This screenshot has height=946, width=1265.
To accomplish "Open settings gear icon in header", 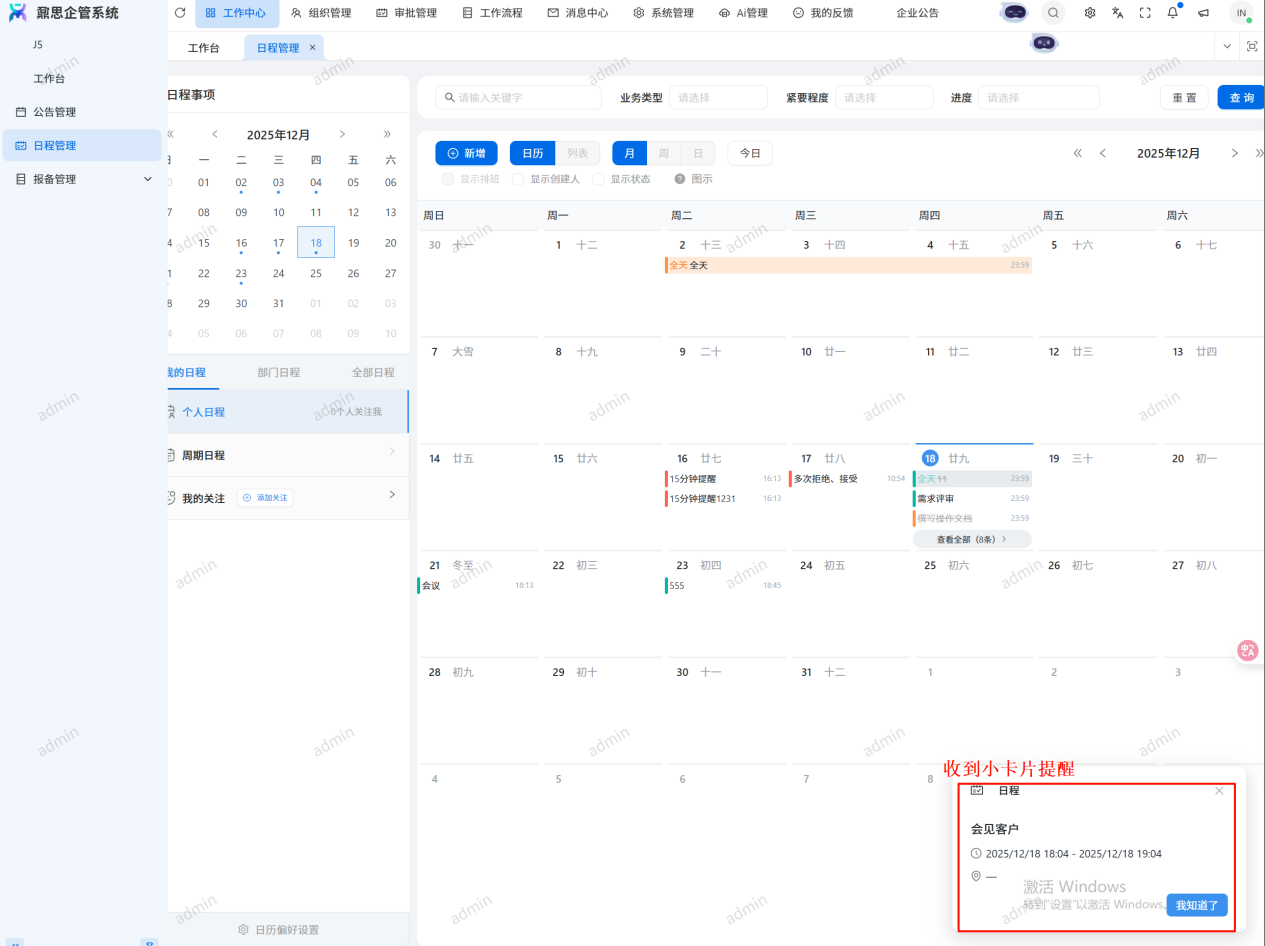I will click(x=1090, y=13).
